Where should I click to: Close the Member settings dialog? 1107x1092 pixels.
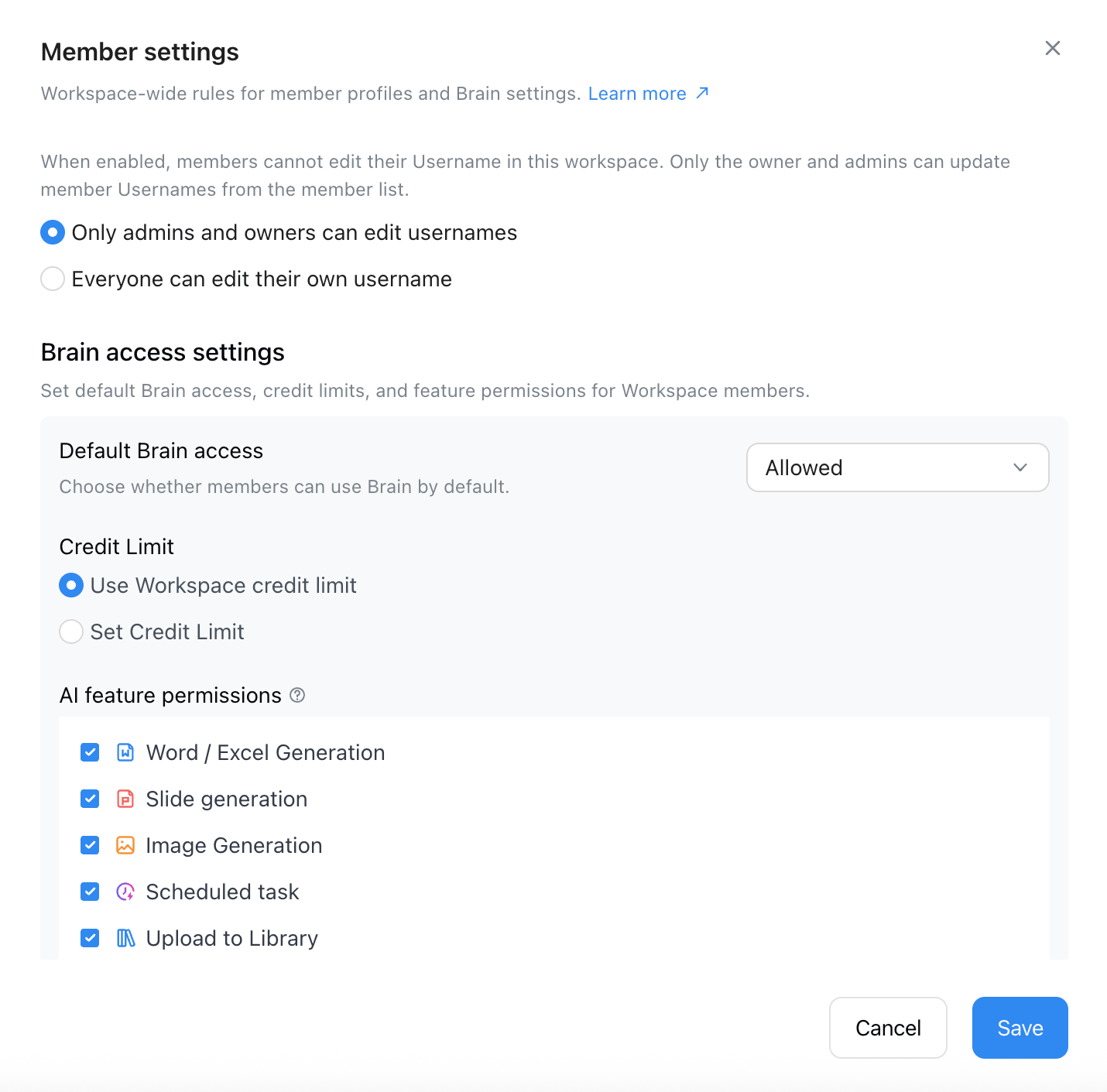tap(1053, 48)
